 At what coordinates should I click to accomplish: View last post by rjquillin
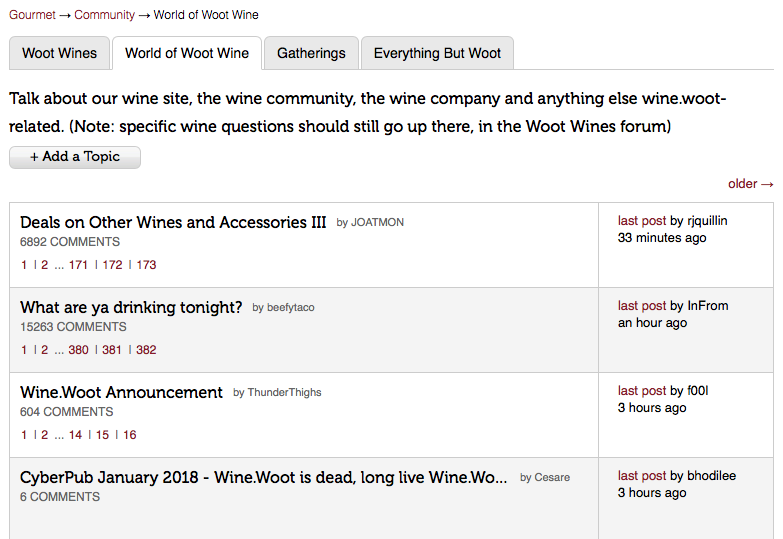[642, 221]
